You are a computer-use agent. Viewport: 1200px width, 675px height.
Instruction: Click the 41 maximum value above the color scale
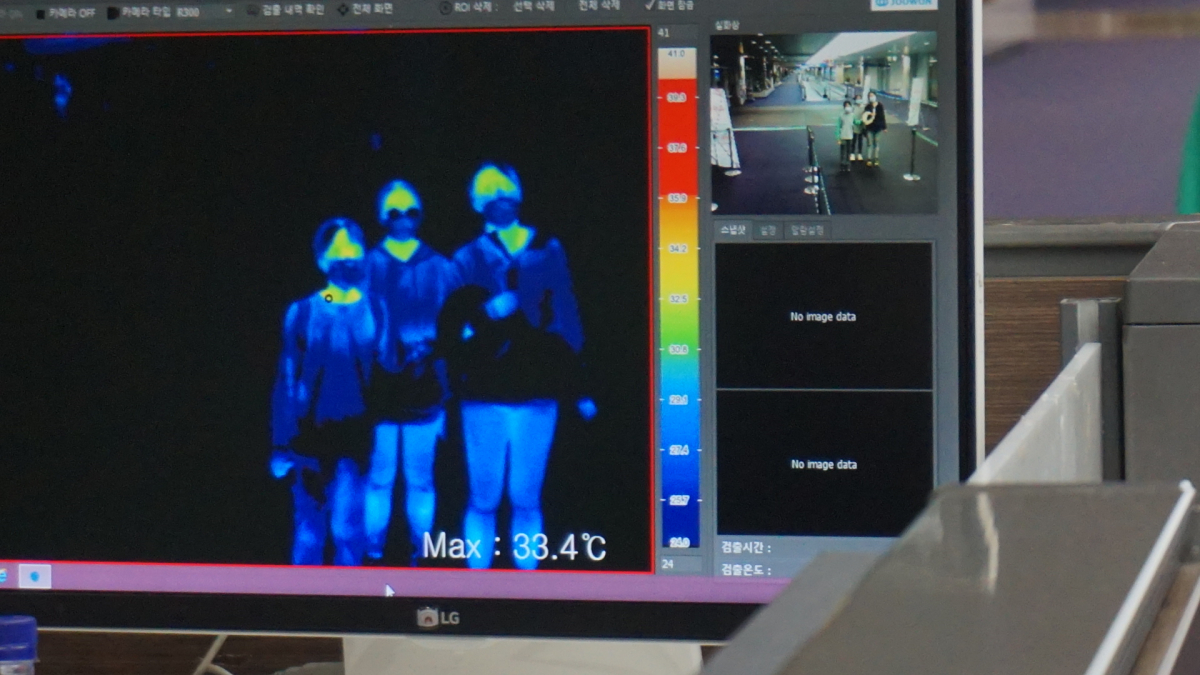click(x=664, y=33)
